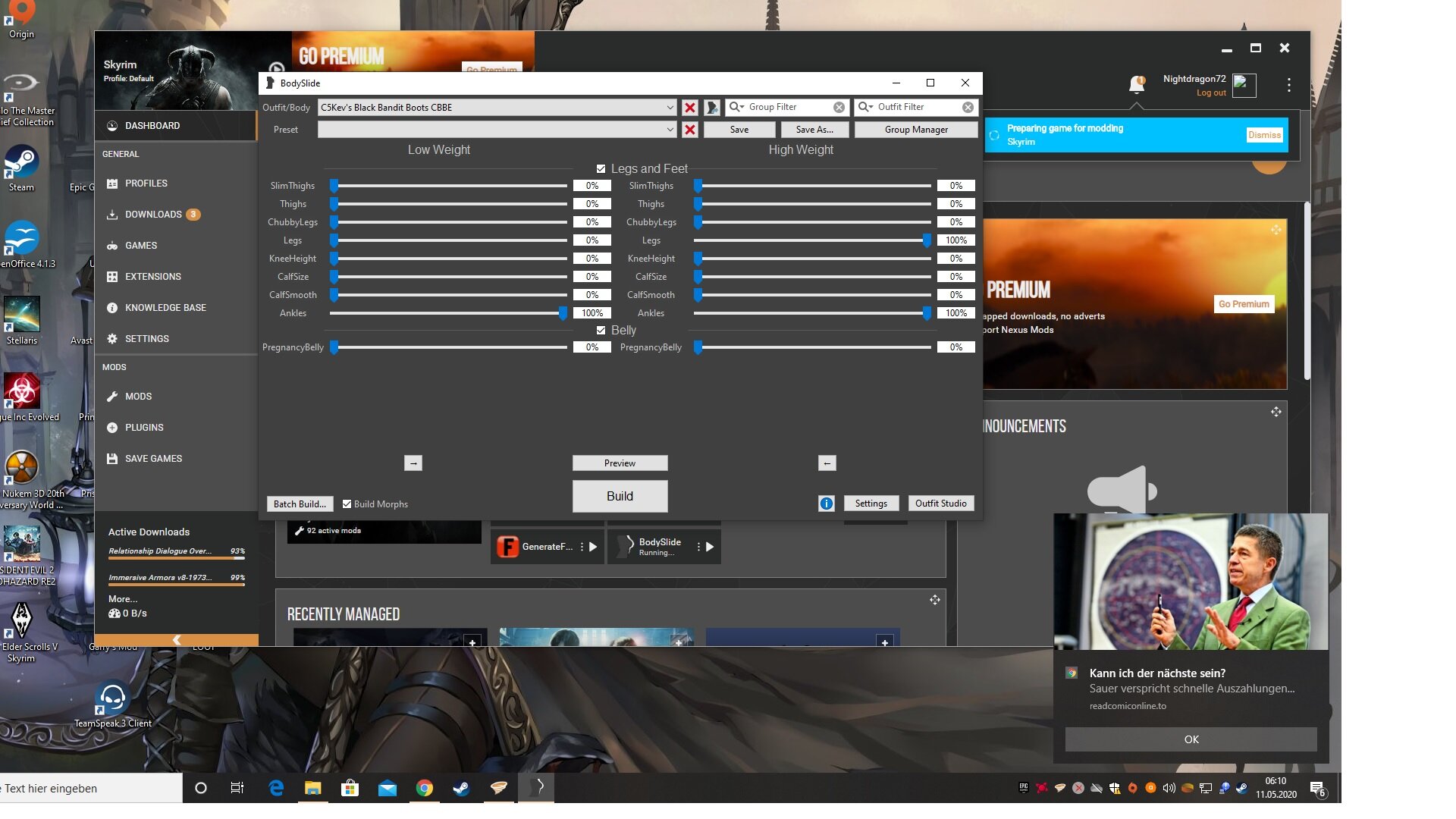Viewport: 1456px width, 819px height.
Task: Click the icon right of the outfit's red X
Action: (x=712, y=108)
